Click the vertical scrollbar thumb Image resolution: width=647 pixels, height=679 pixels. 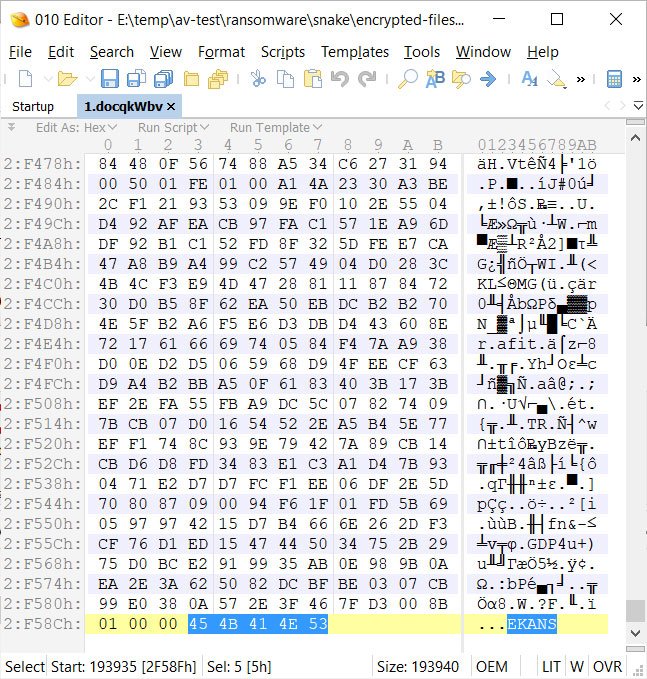634,610
